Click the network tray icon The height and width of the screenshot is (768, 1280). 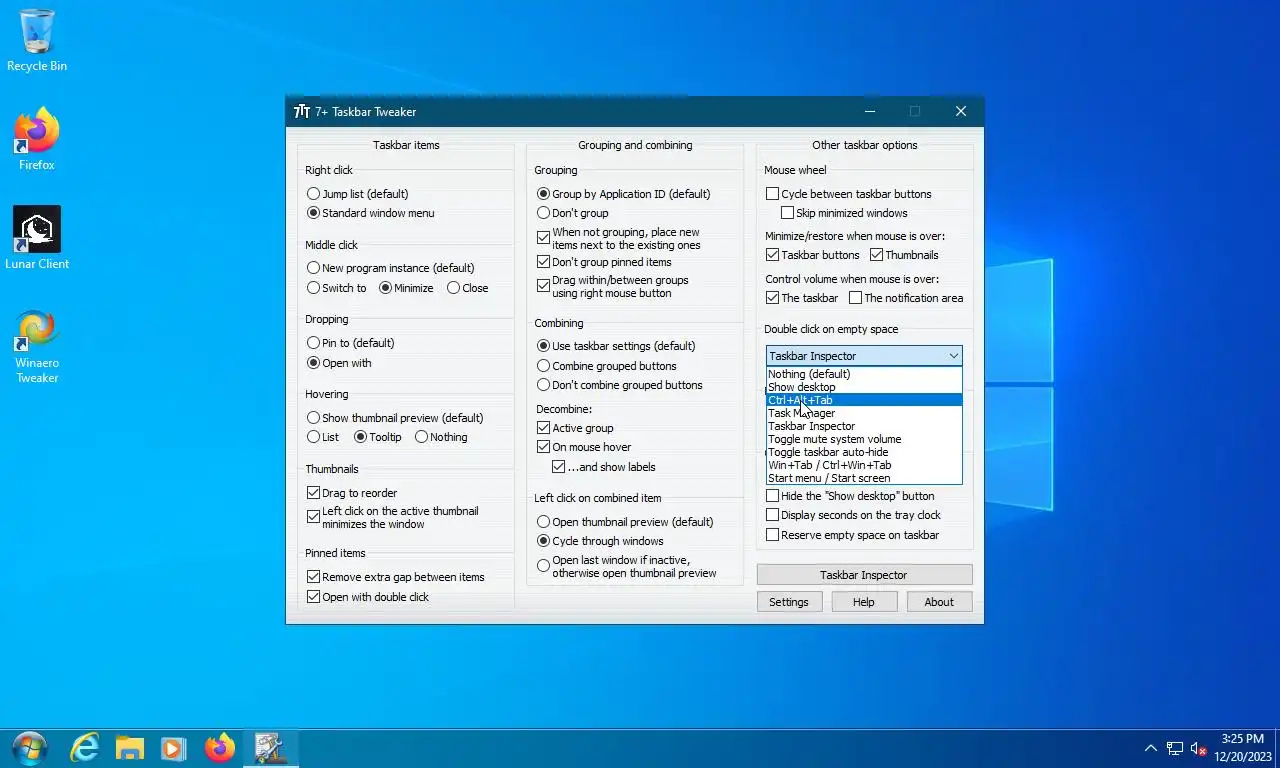(x=1175, y=748)
